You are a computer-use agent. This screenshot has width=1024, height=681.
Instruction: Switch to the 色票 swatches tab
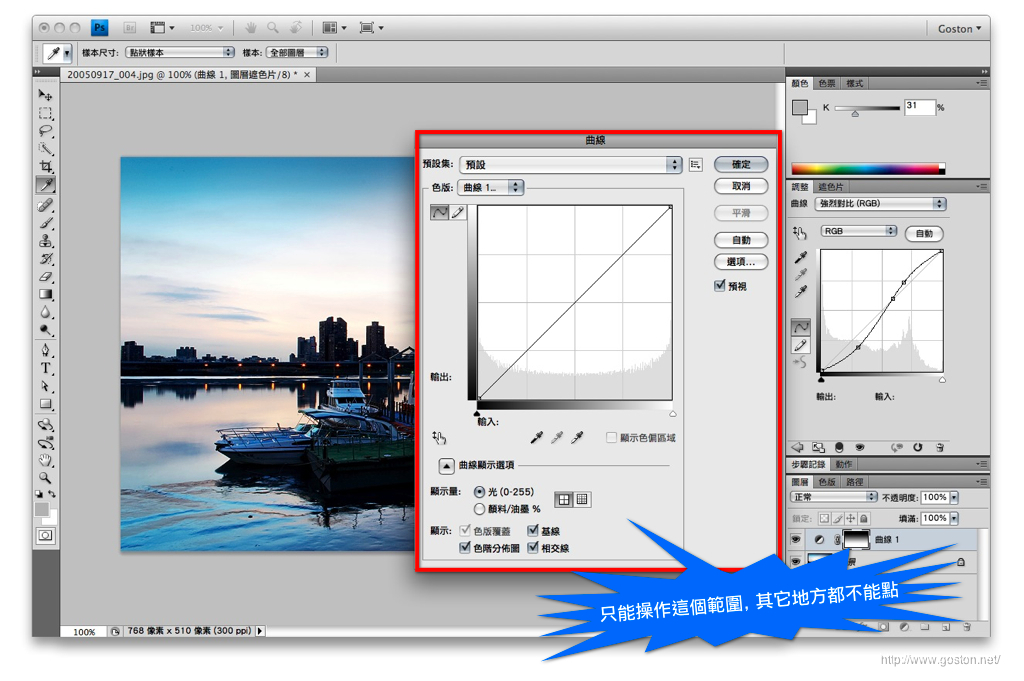[x=827, y=83]
